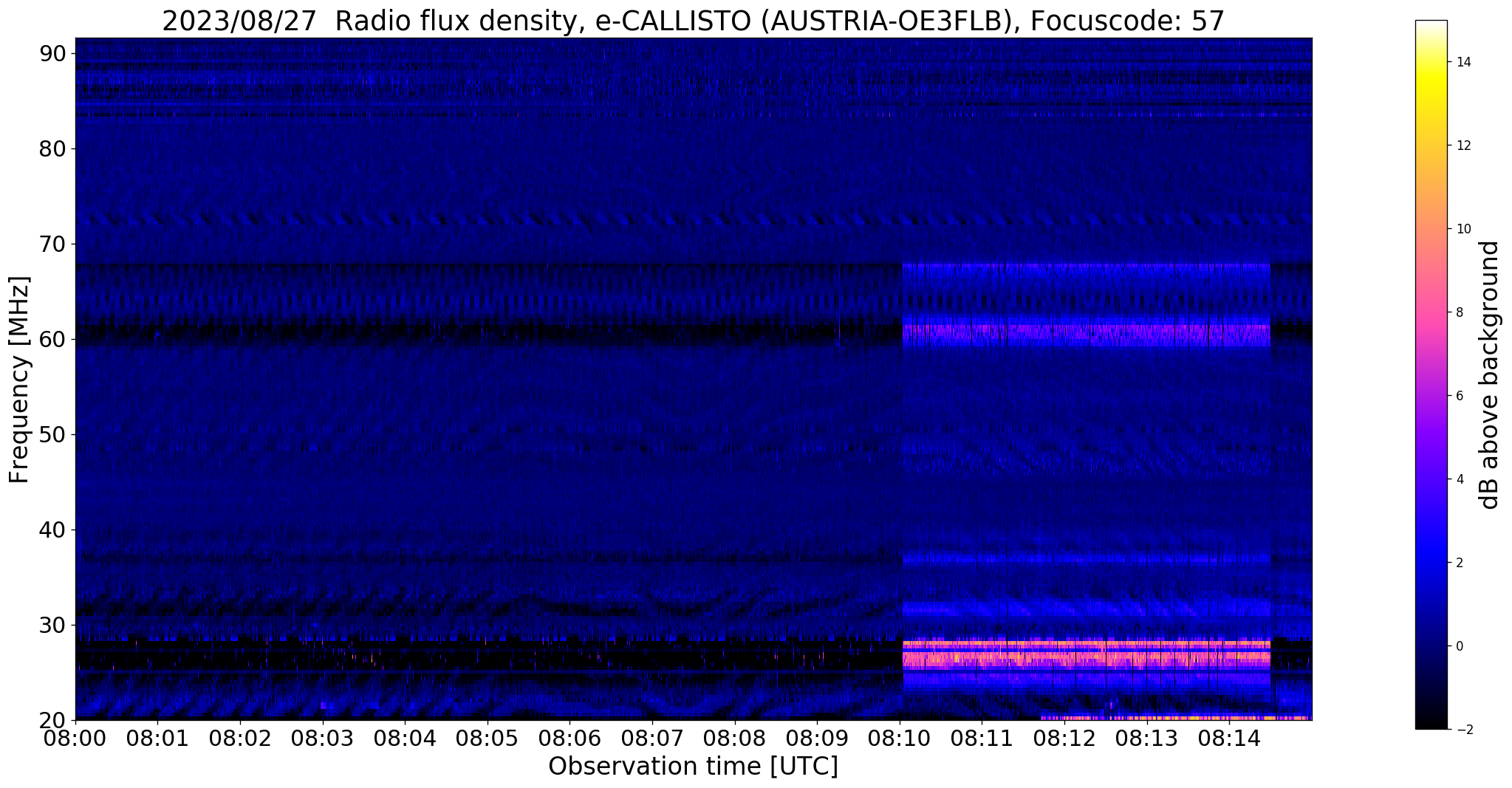The image size is (1512, 788).
Task: Click the colorbar tick label 12
Action: click(x=1463, y=145)
